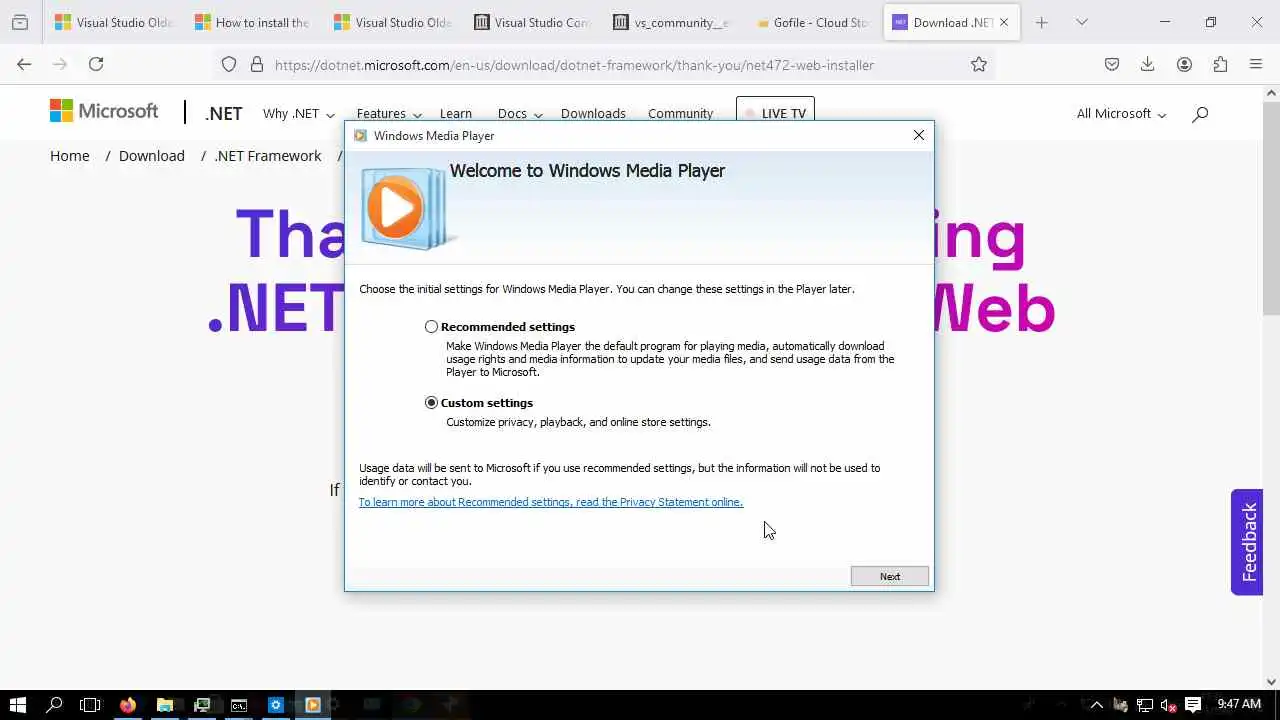Click the site padlock icon
The width and height of the screenshot is (1280, 720).
tap(256, 64)
